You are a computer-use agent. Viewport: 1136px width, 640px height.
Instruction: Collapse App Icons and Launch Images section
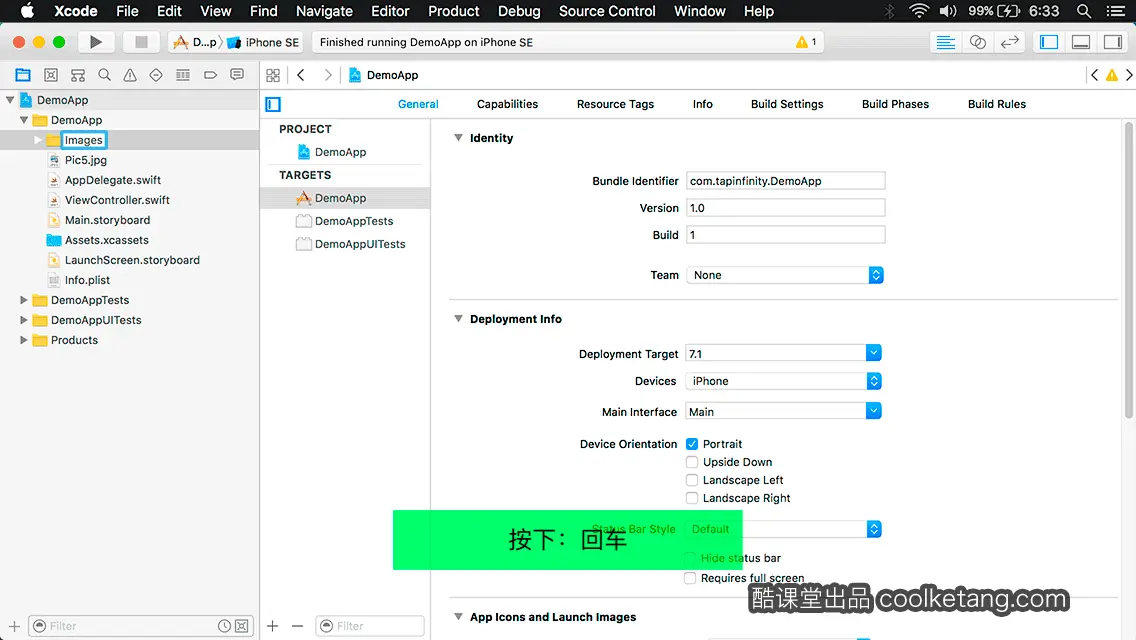click(458, 616)
